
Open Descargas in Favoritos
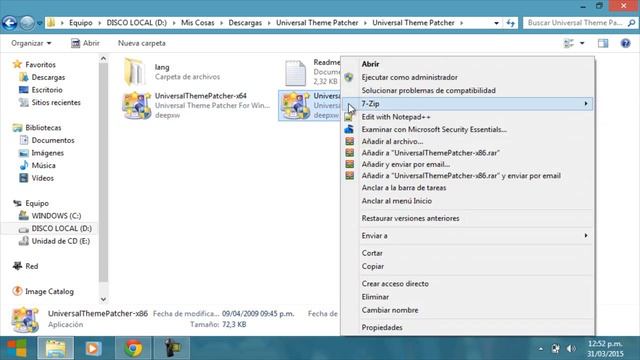(x=48, y=77)
